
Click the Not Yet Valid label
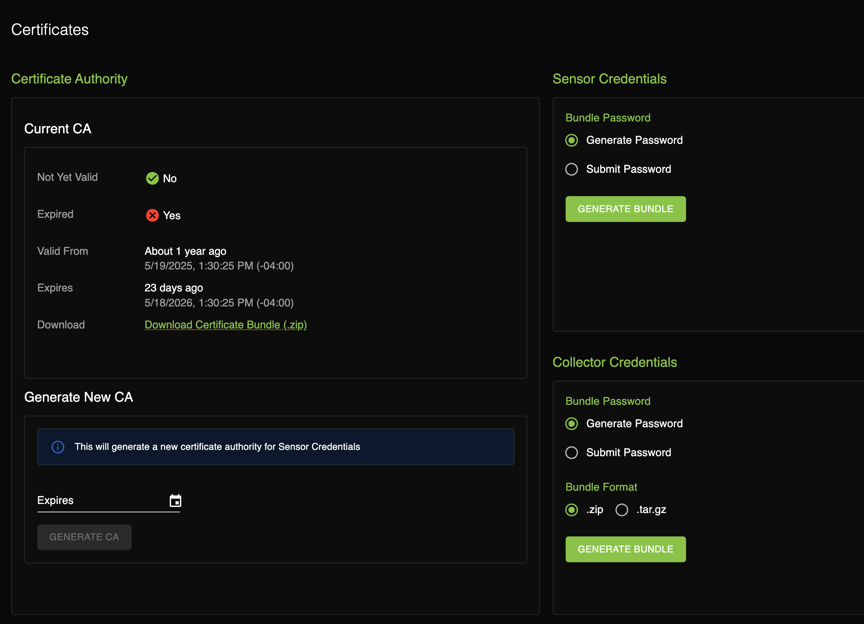[x=67, y=177]
